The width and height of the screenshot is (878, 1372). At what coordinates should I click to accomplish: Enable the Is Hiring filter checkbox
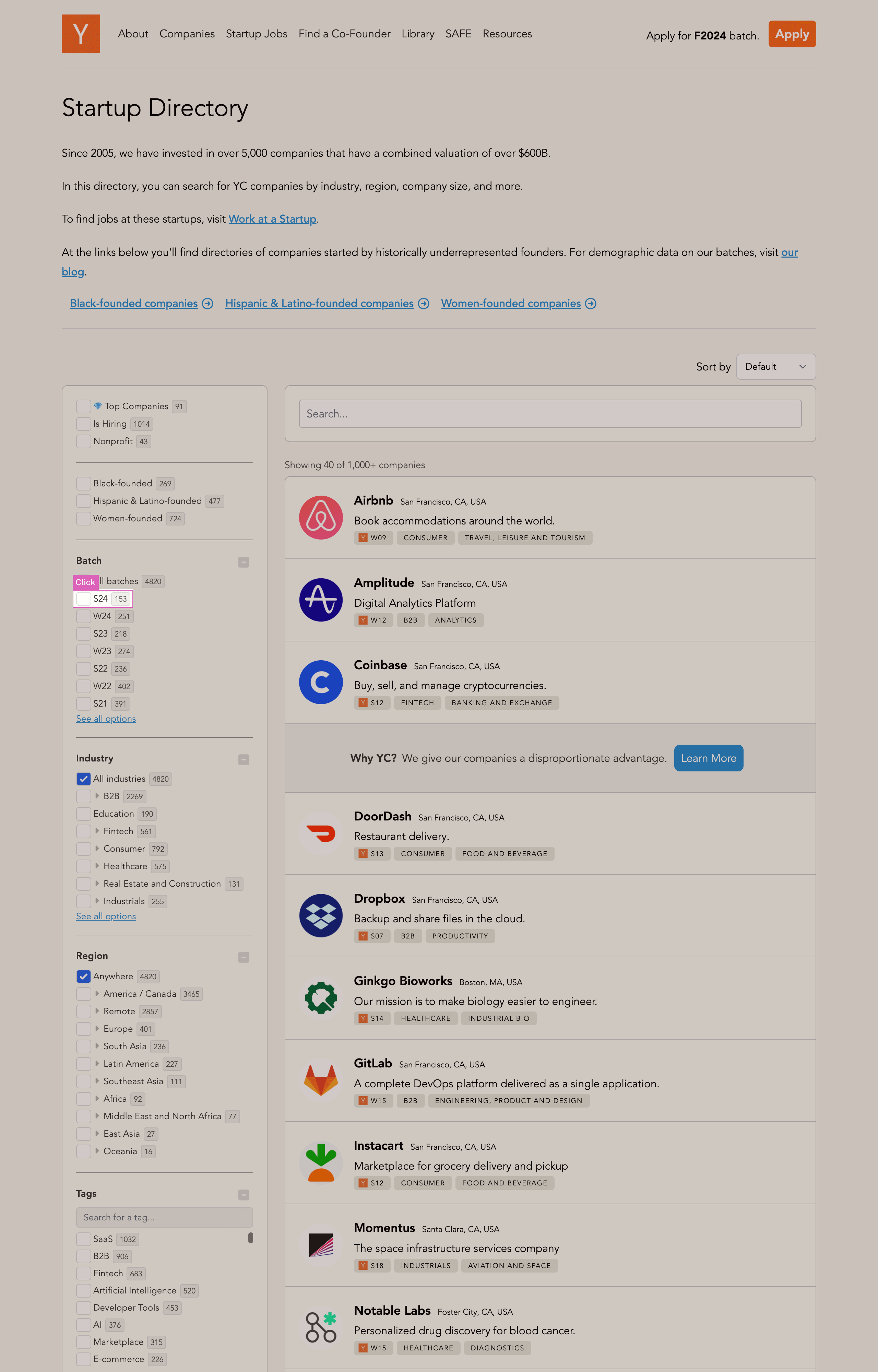coord(84,424)
